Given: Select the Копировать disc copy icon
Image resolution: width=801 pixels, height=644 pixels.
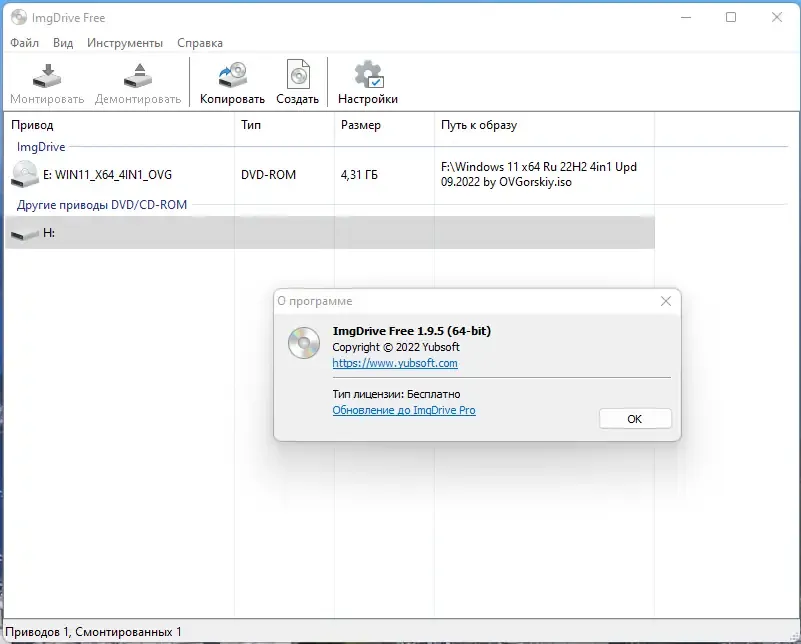Looking at the screenshot, I should [232, 75].
